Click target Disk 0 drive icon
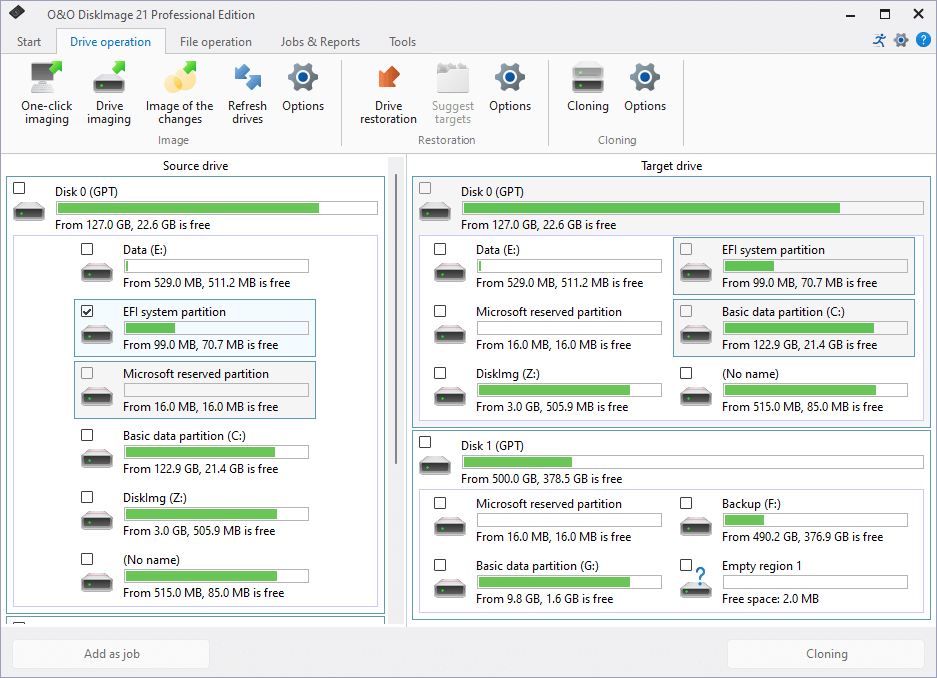Viewport: 937px width, 678px height. click(435, 211)
